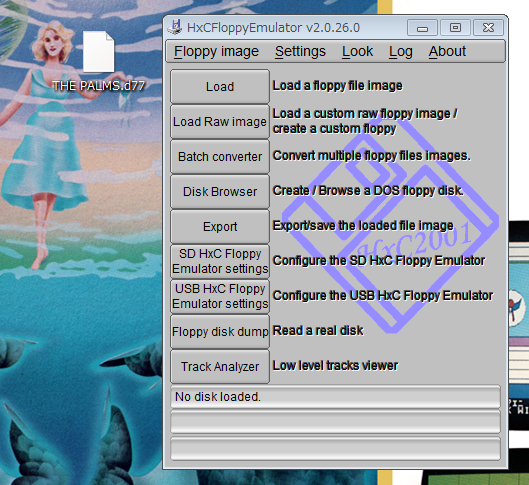Open the Settings menu
Image resolution: width=529 pixels, height=485 pixels.
pos(300,52)
